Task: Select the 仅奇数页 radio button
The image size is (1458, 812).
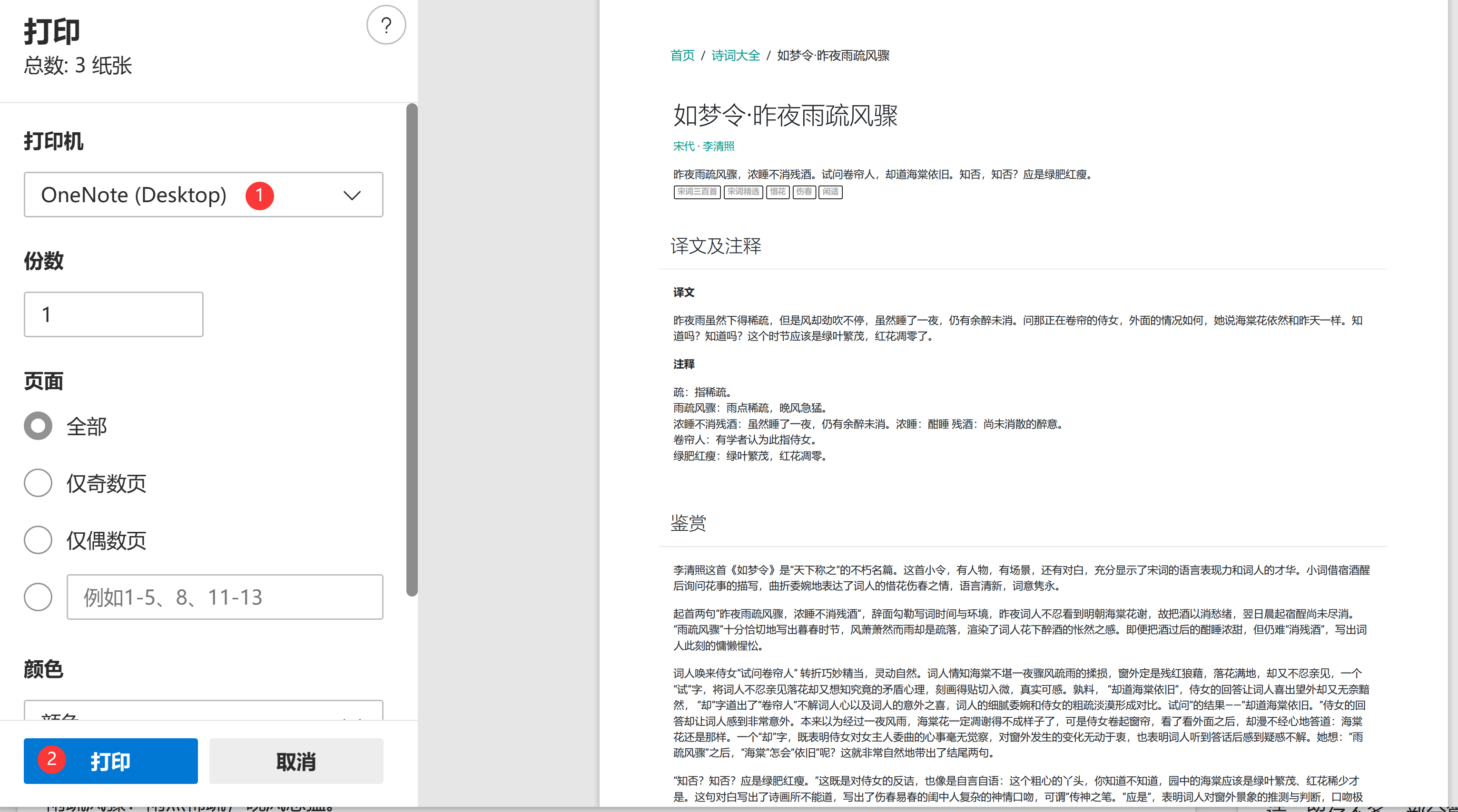Action: (38, 483)
